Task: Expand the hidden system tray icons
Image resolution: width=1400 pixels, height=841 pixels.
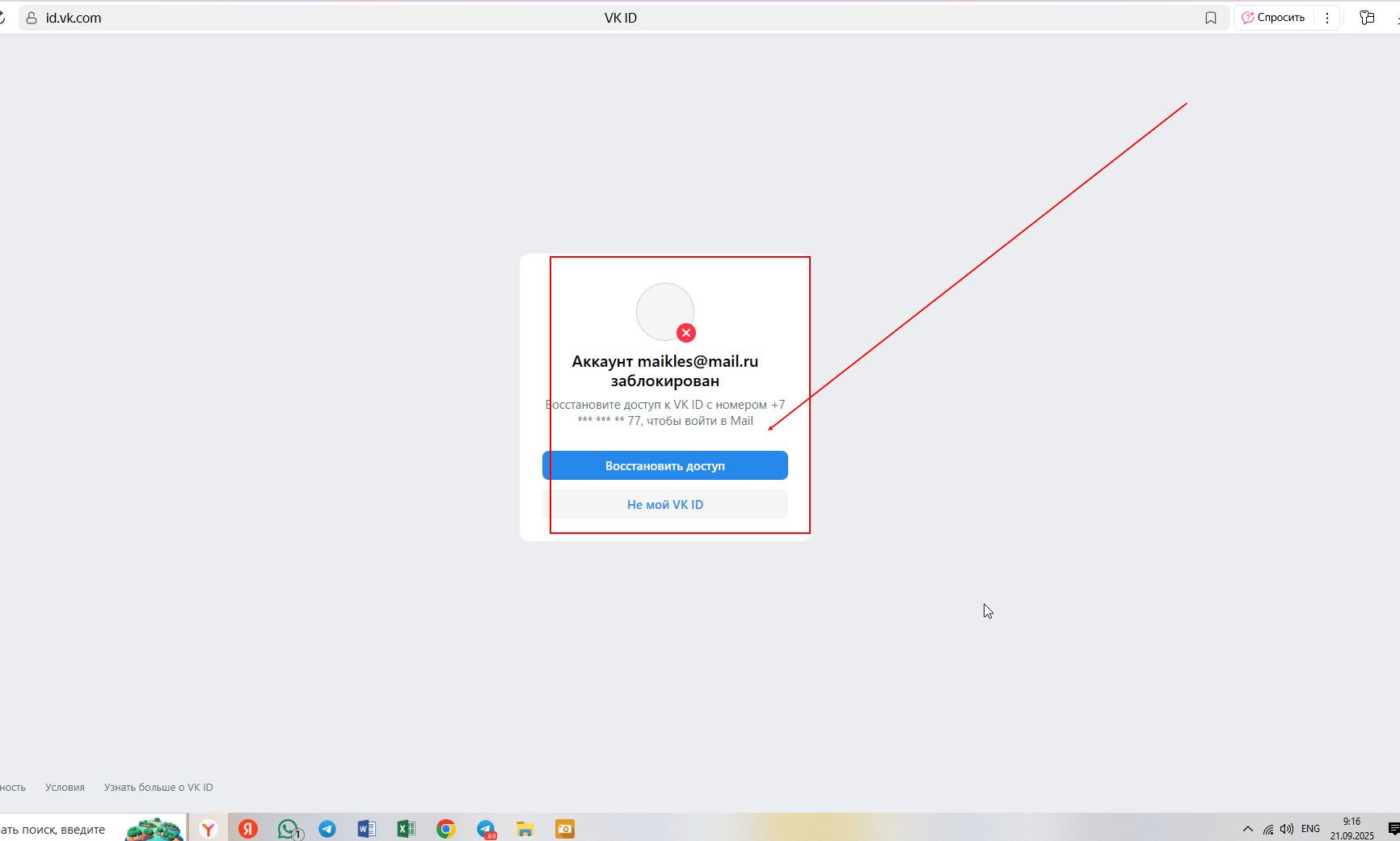Action: [x=1247, y=829]
